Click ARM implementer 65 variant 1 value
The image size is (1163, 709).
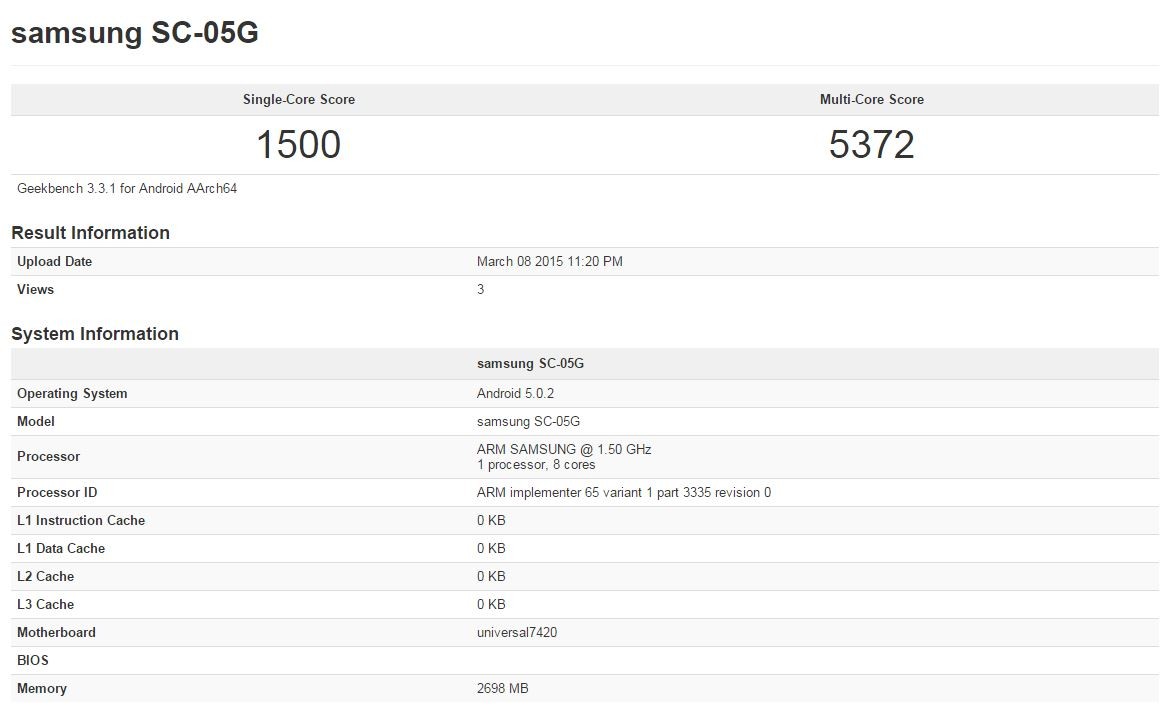624,492
